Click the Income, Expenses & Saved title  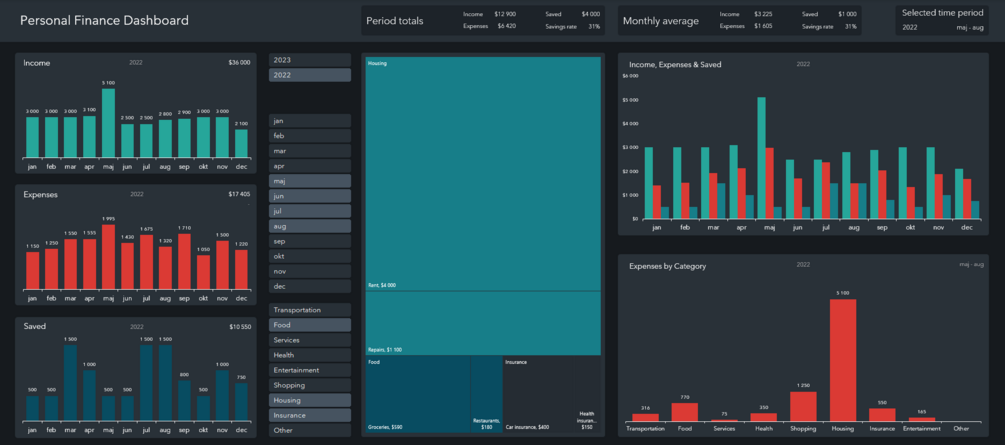(x=676, y=65)
